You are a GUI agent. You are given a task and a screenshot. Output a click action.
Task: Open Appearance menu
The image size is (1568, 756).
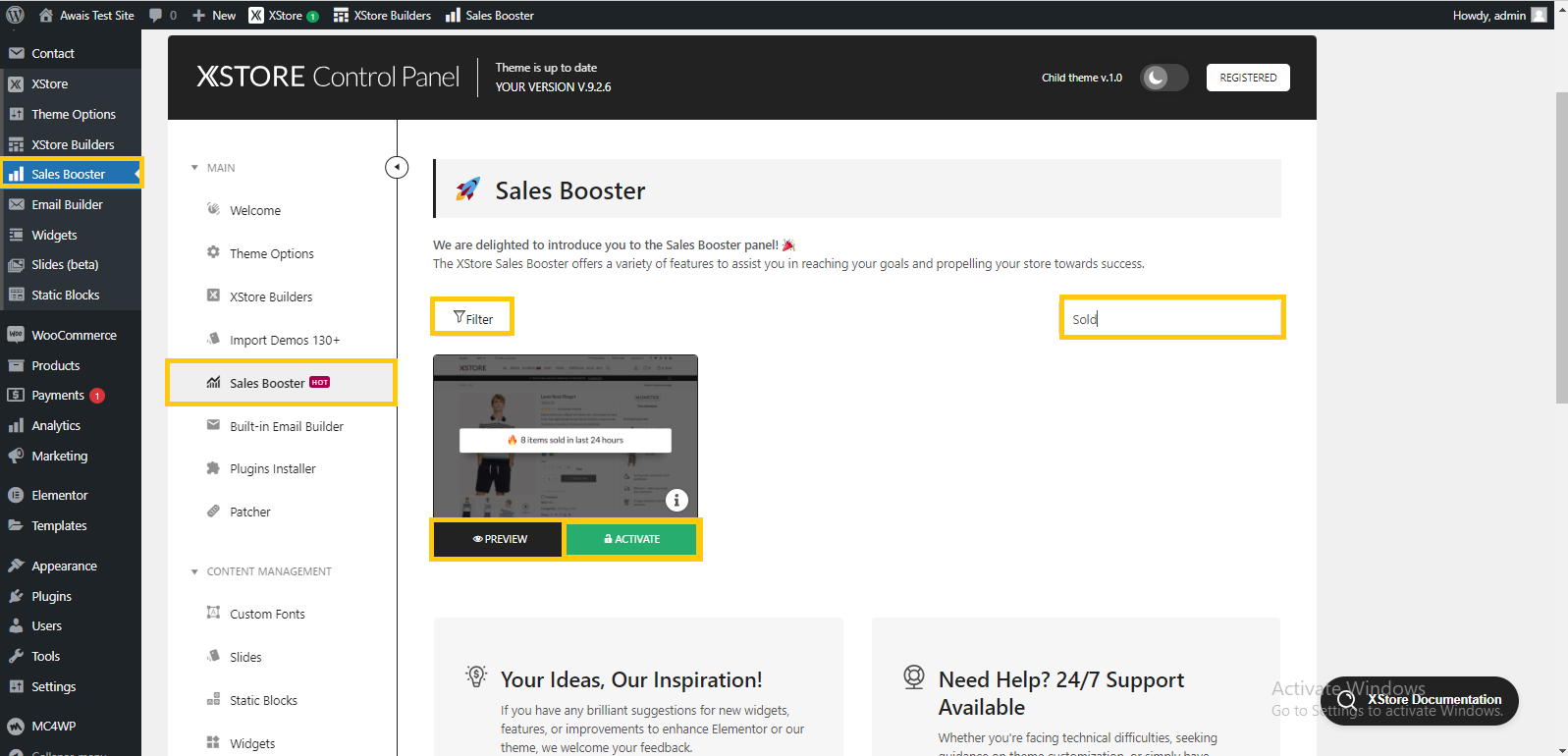[71, 566]
